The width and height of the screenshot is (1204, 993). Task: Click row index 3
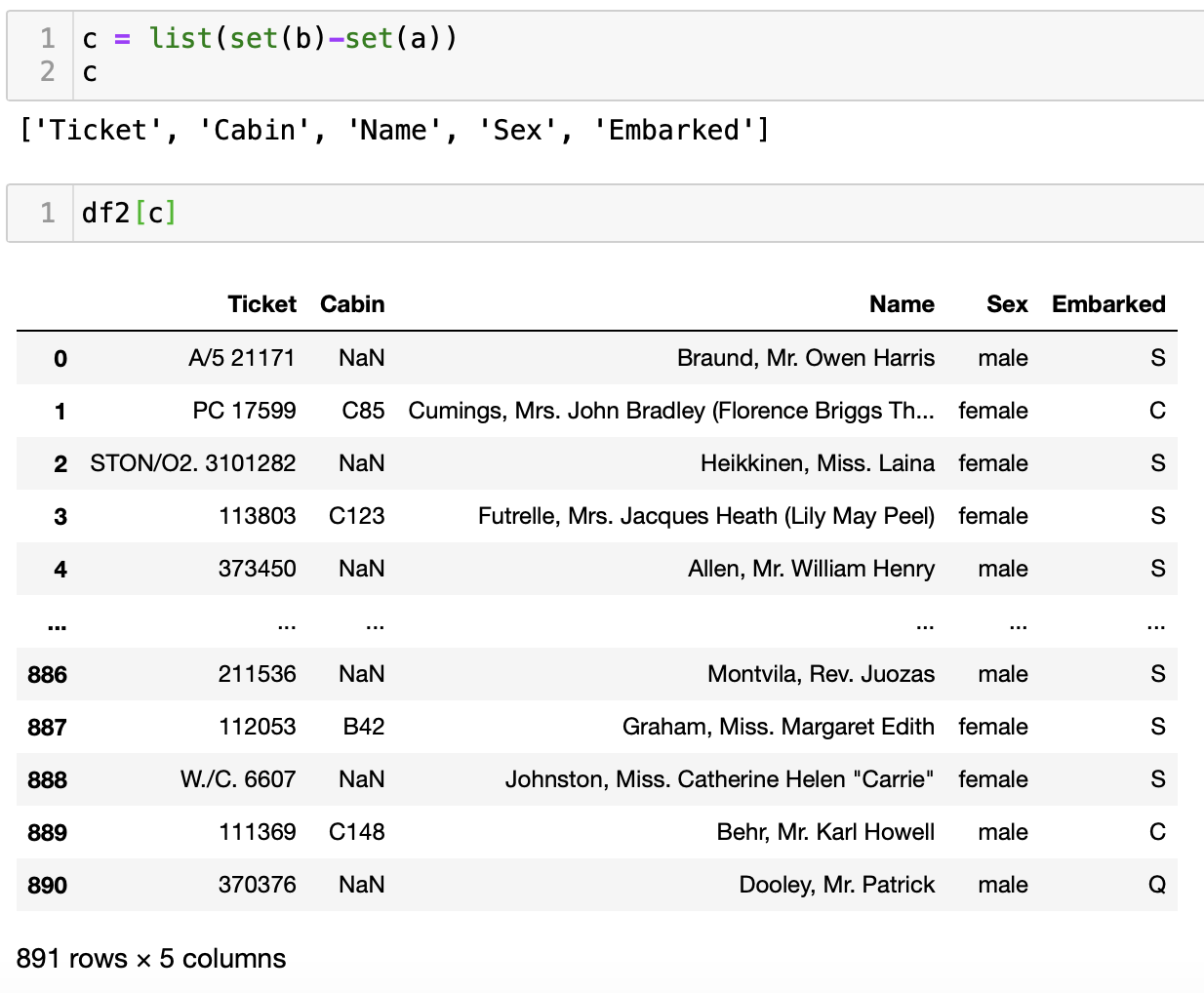(60, 517)
